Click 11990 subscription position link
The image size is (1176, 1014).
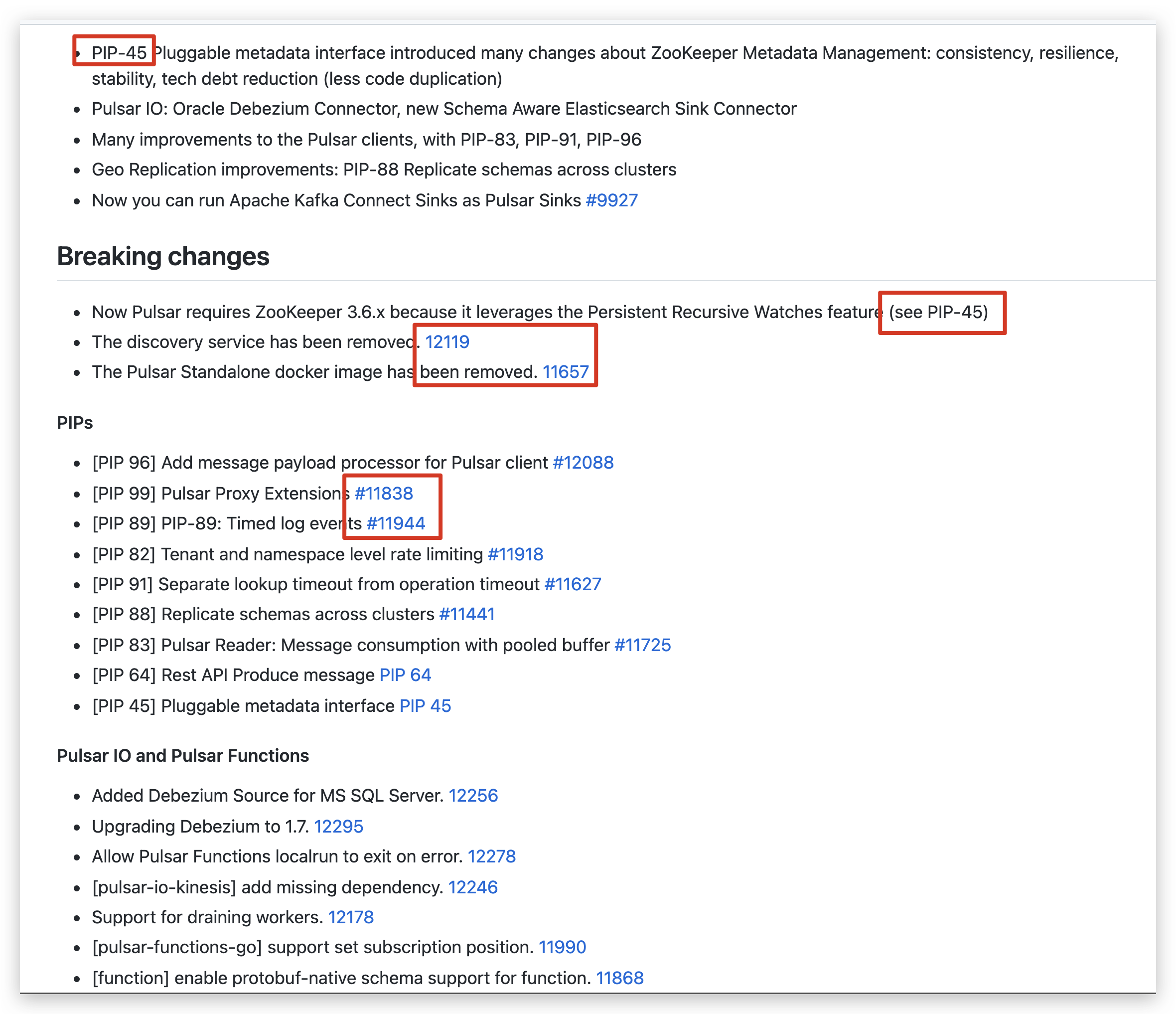pos(562,948)
